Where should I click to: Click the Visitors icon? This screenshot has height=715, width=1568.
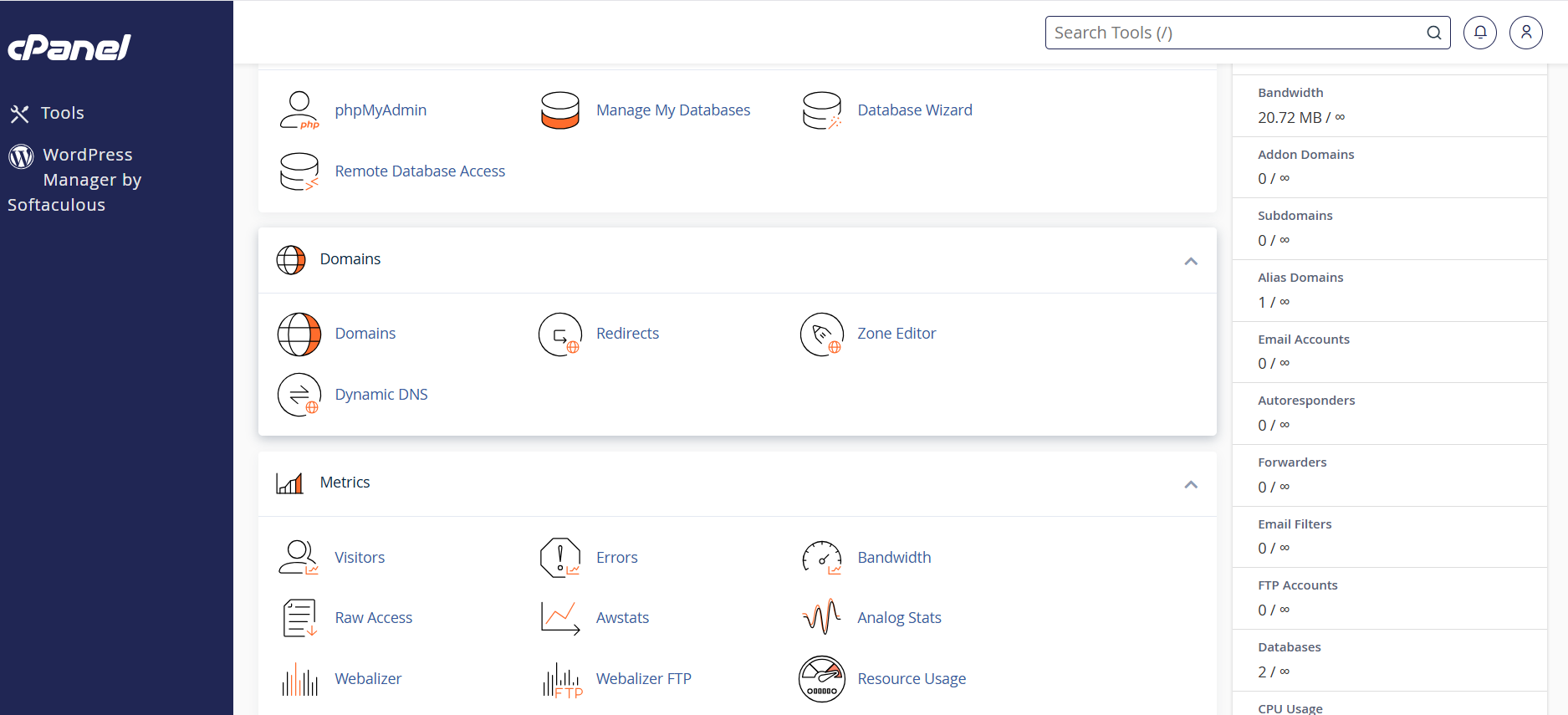pos(299,558)
